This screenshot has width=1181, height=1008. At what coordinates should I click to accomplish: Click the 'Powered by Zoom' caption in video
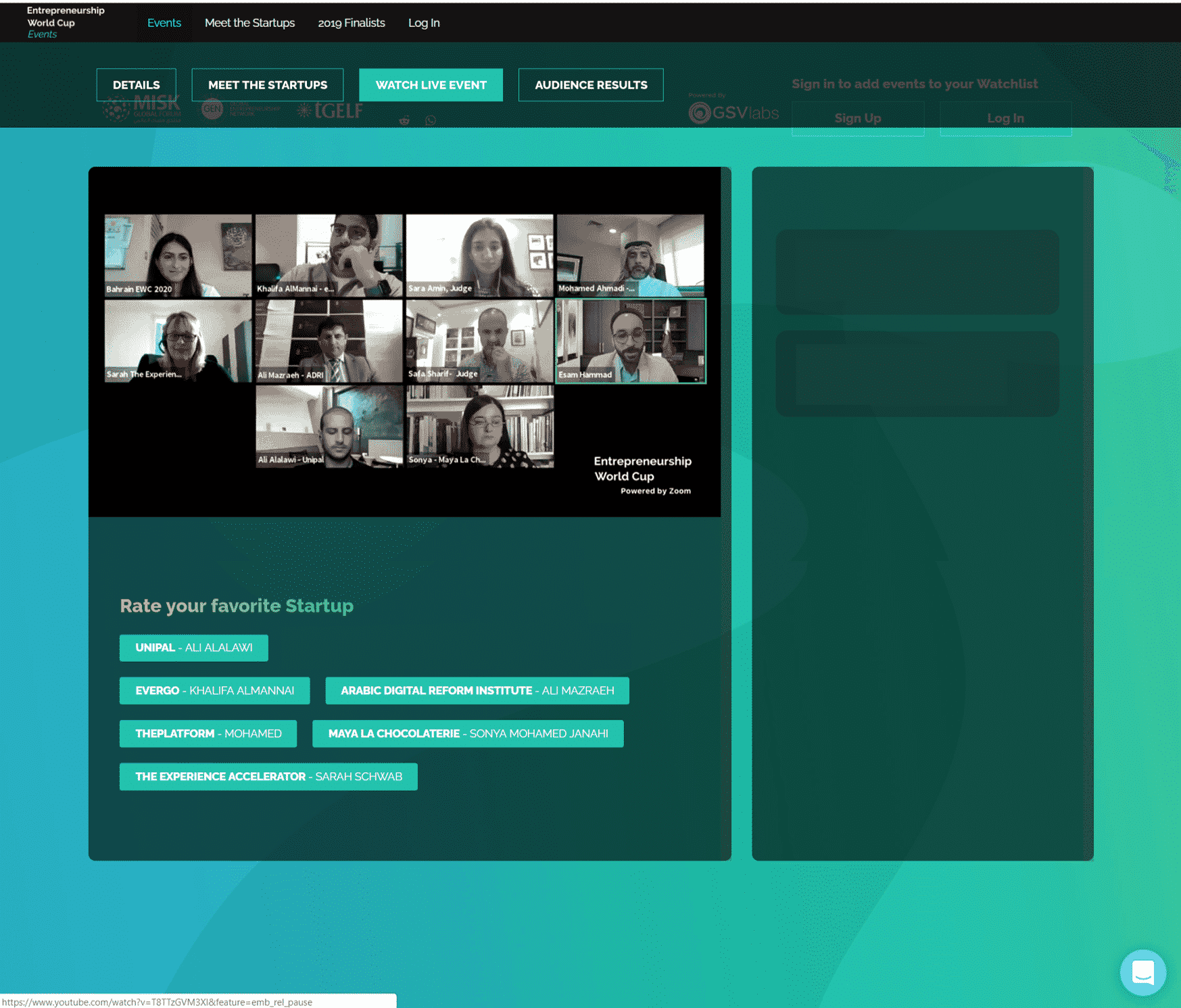tap(656, 491)
